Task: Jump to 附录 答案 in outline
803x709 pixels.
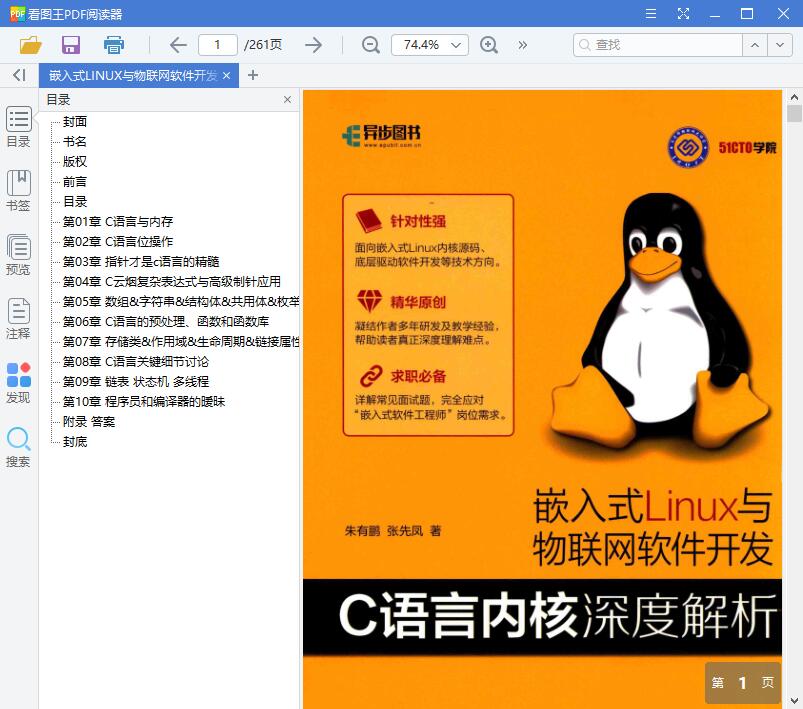Action: pyautogui.click(x=89, y=422)
